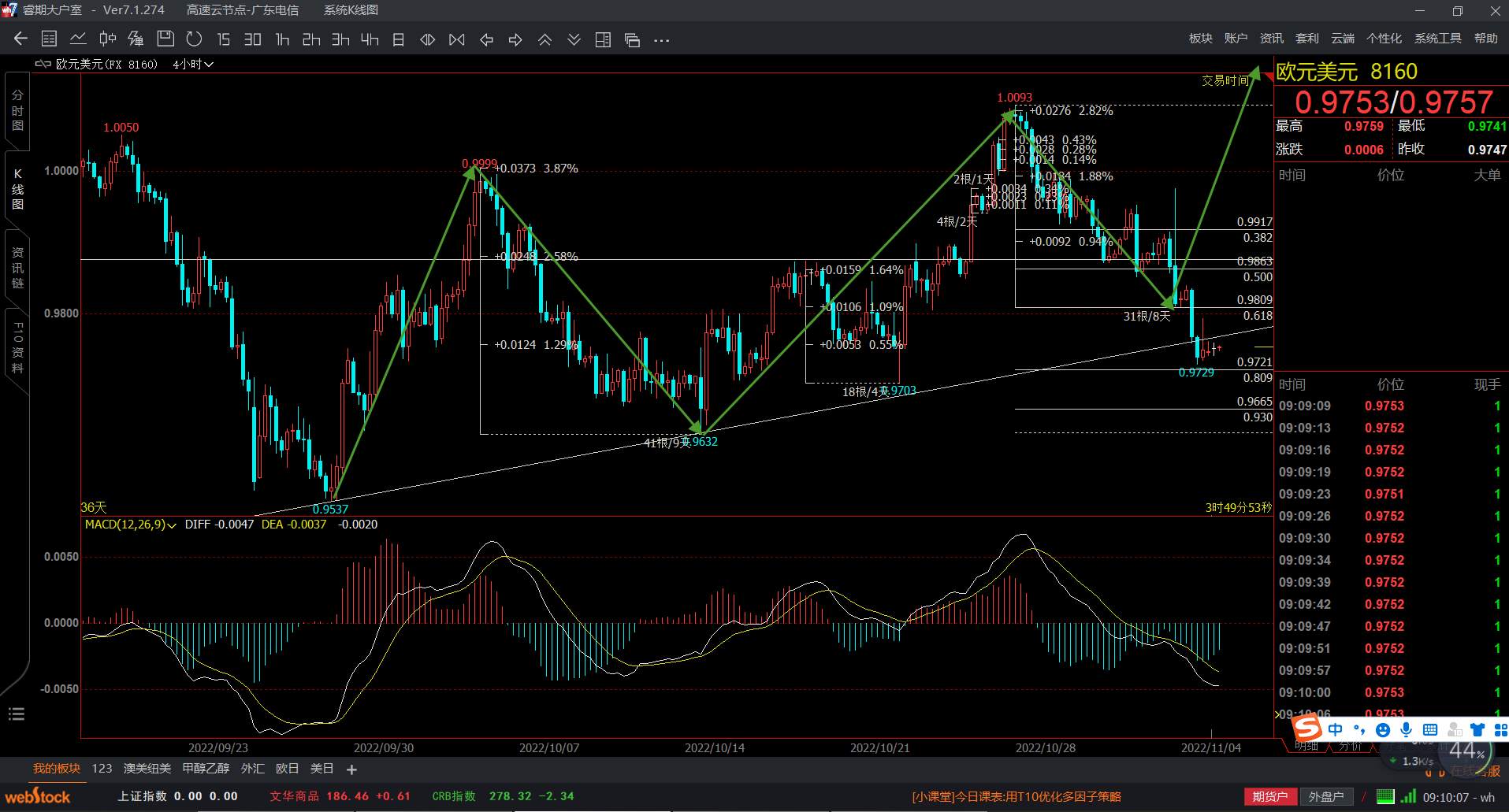
Task: Switch to K线图 side tab
Action: tap(17, 189)
